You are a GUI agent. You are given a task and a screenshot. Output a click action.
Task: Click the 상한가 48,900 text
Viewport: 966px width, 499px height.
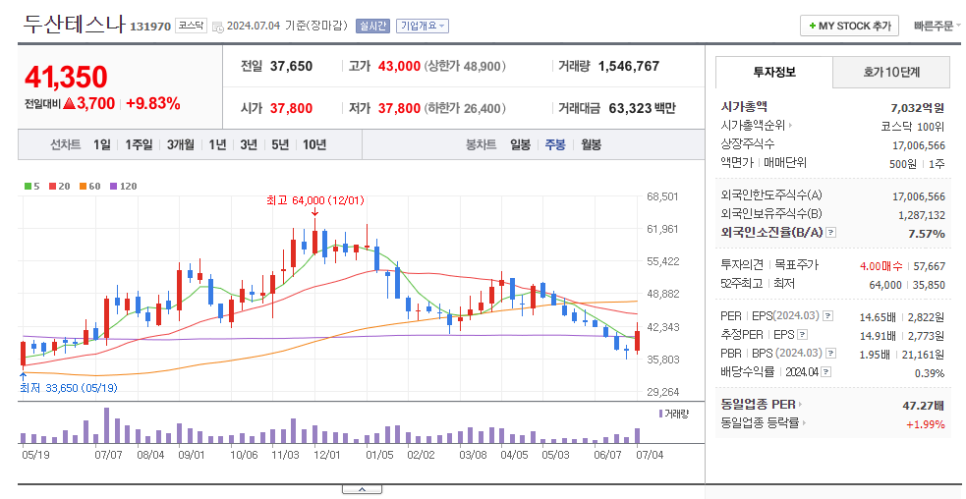click(465, 66)
